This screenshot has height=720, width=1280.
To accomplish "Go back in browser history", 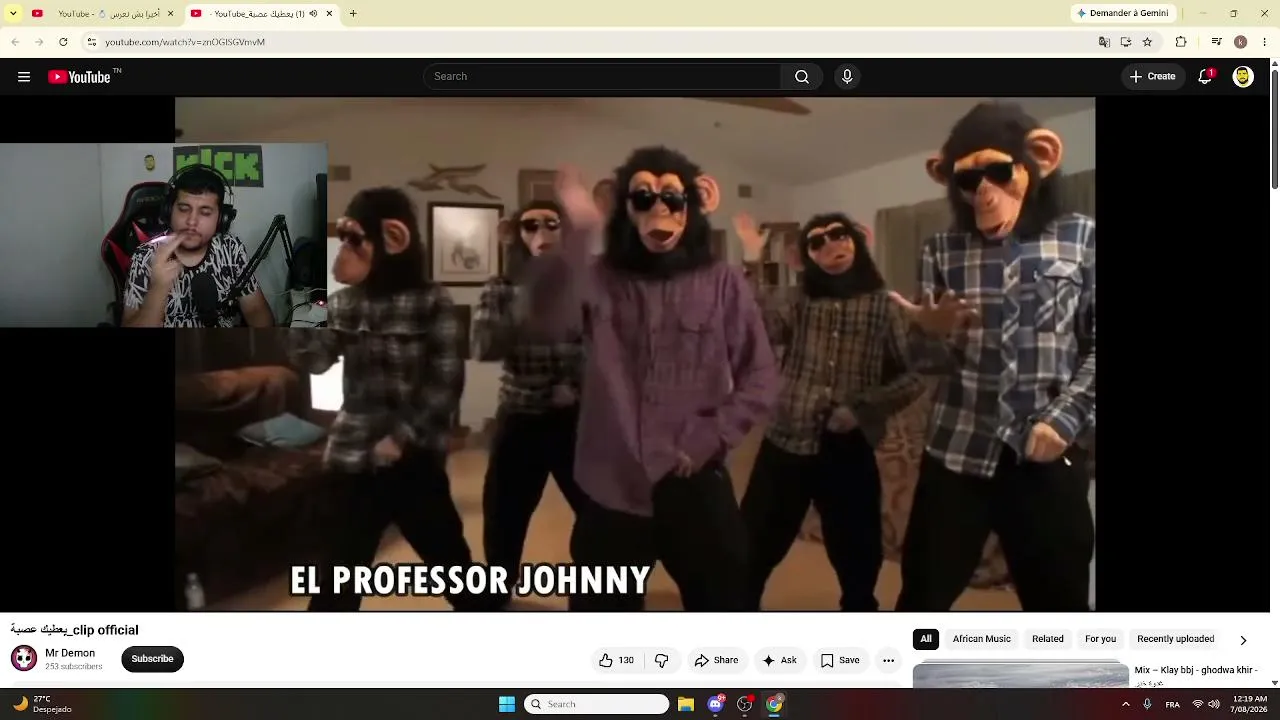I will (15, 42).
